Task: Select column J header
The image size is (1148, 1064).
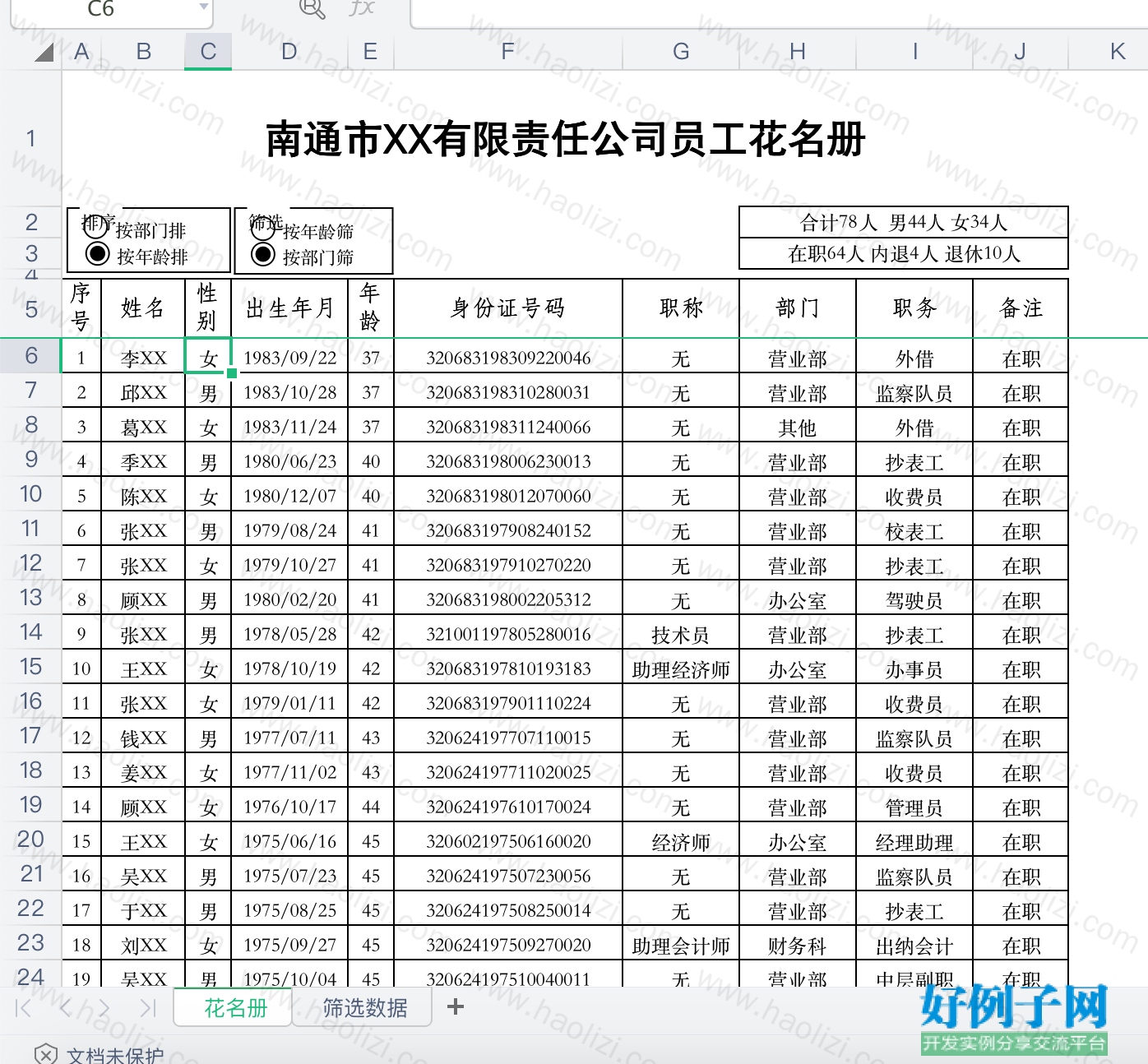Action: coord(1021,52)
